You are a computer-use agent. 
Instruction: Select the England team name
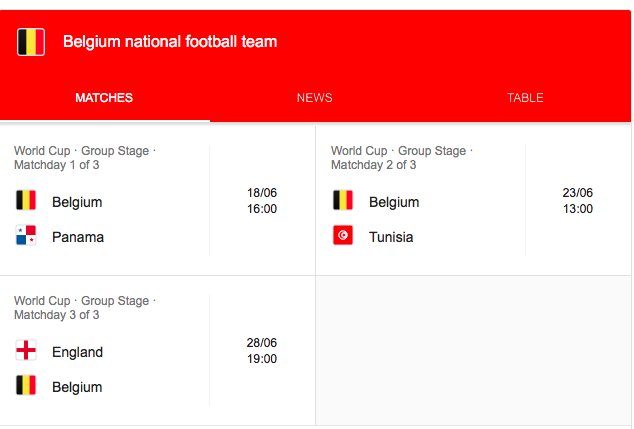78,352
